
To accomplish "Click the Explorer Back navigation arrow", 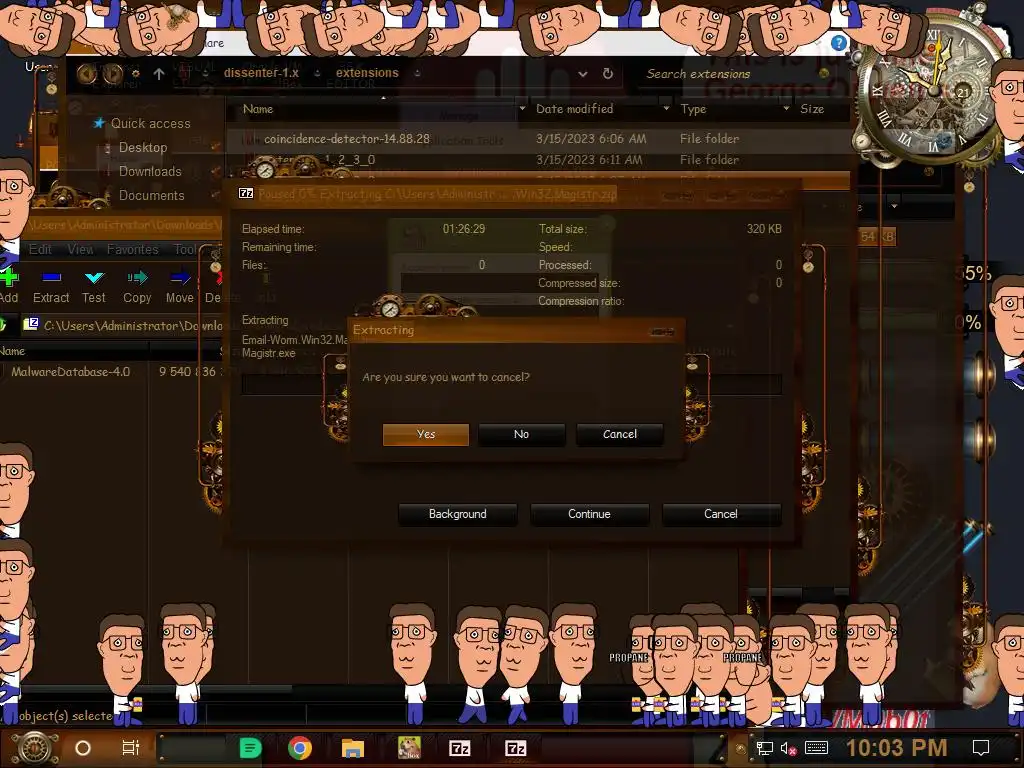I will 87,74.
